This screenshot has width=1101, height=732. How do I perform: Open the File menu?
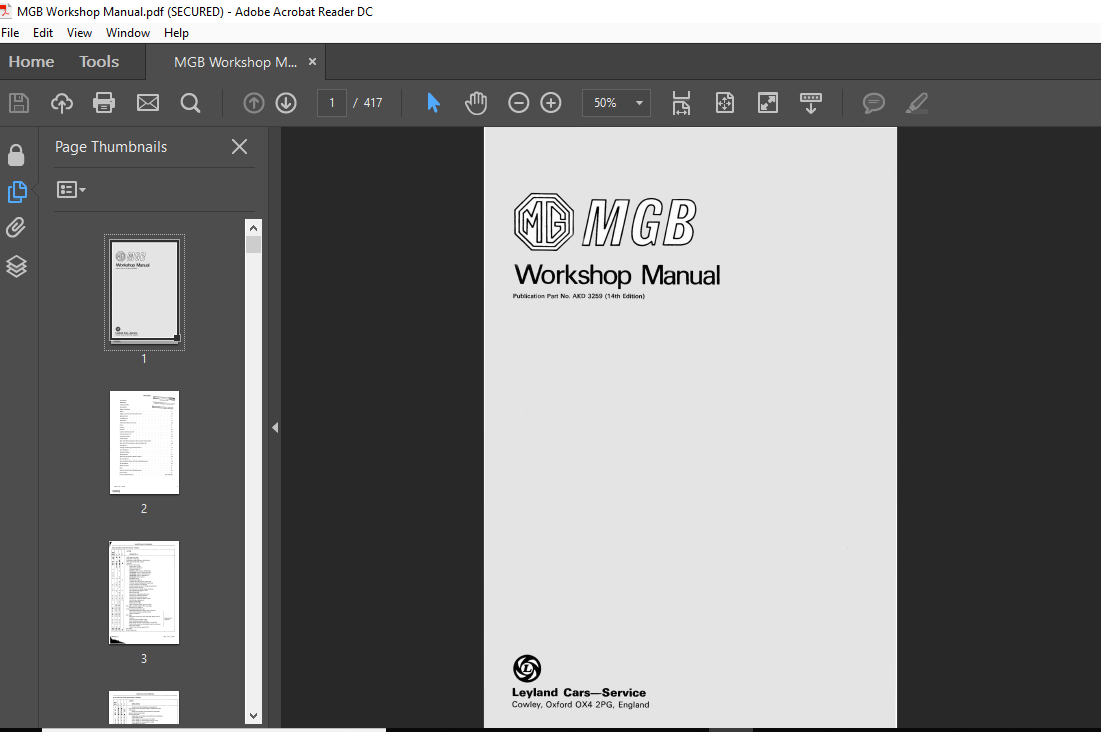pos(11,33)
